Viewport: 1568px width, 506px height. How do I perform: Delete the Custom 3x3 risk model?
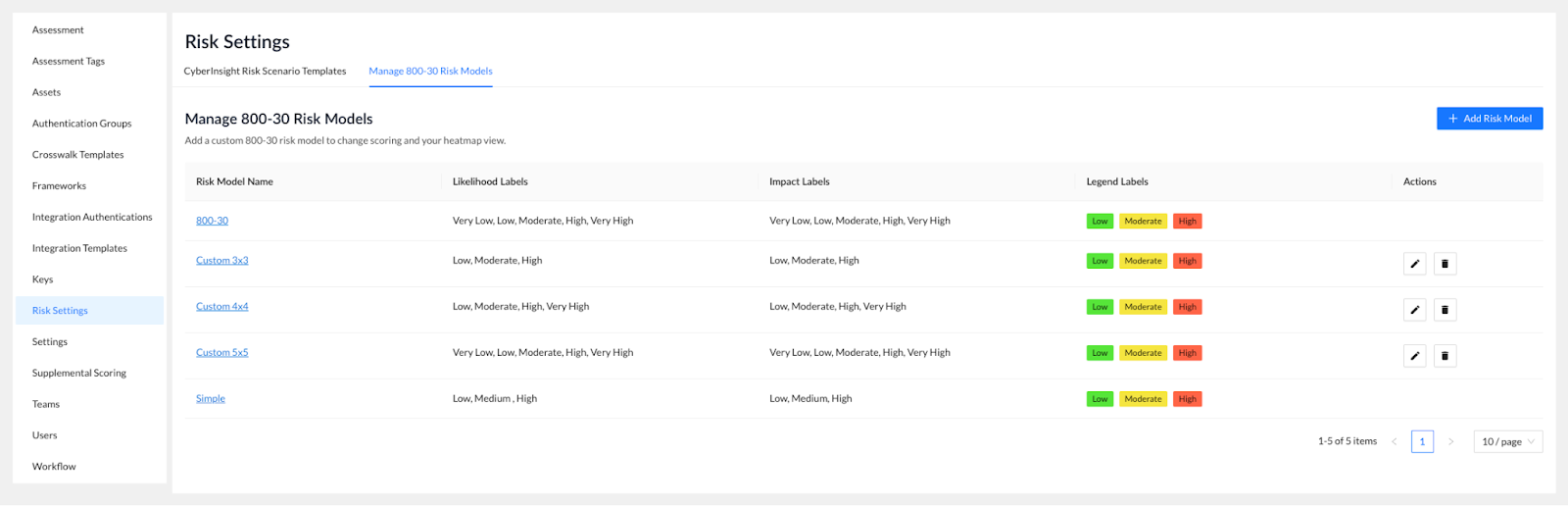(x=1445, y=264)
